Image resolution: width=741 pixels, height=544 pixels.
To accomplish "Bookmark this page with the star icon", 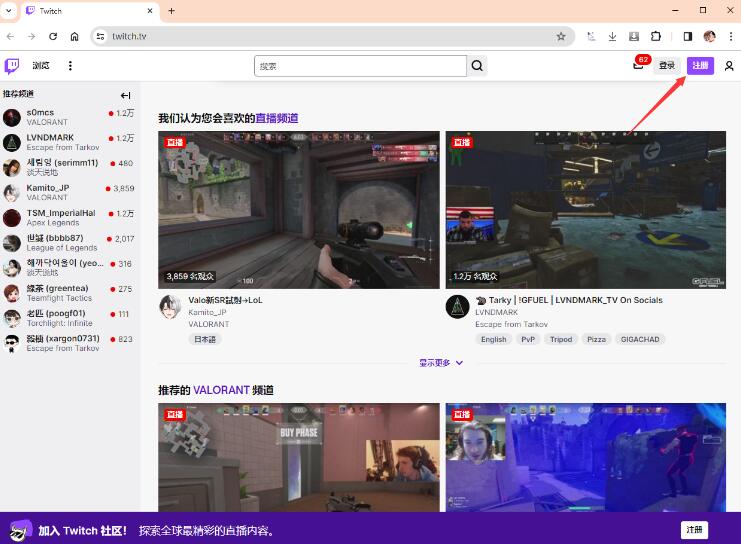I will click(561, 36).
